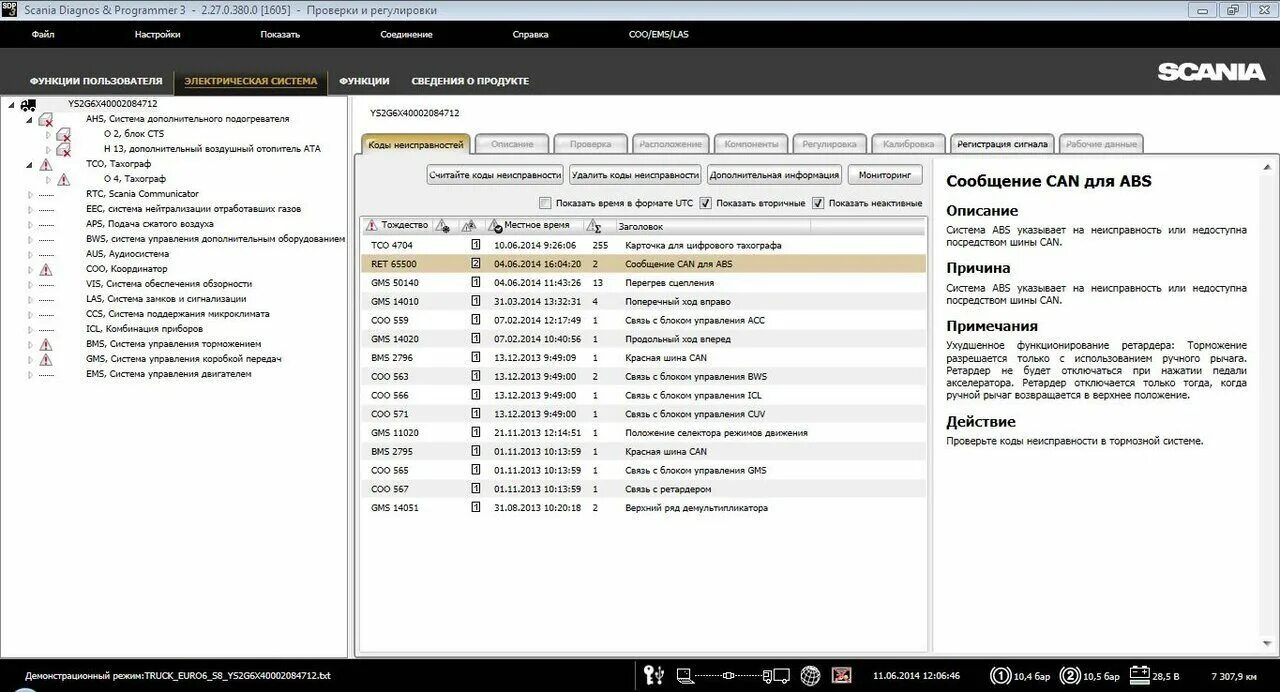Click the key and USB status icon
1280x692 pixels.
(x=653, y=675)
